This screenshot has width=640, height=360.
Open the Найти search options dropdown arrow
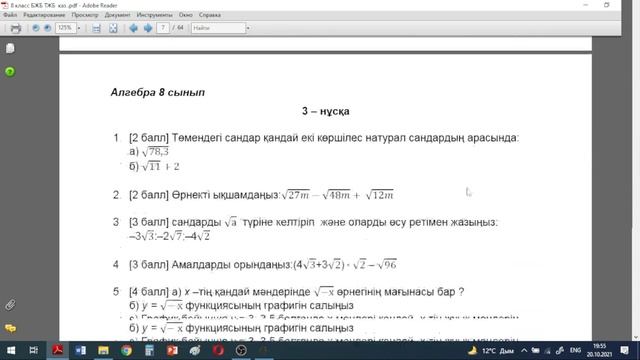pos(248,28)
